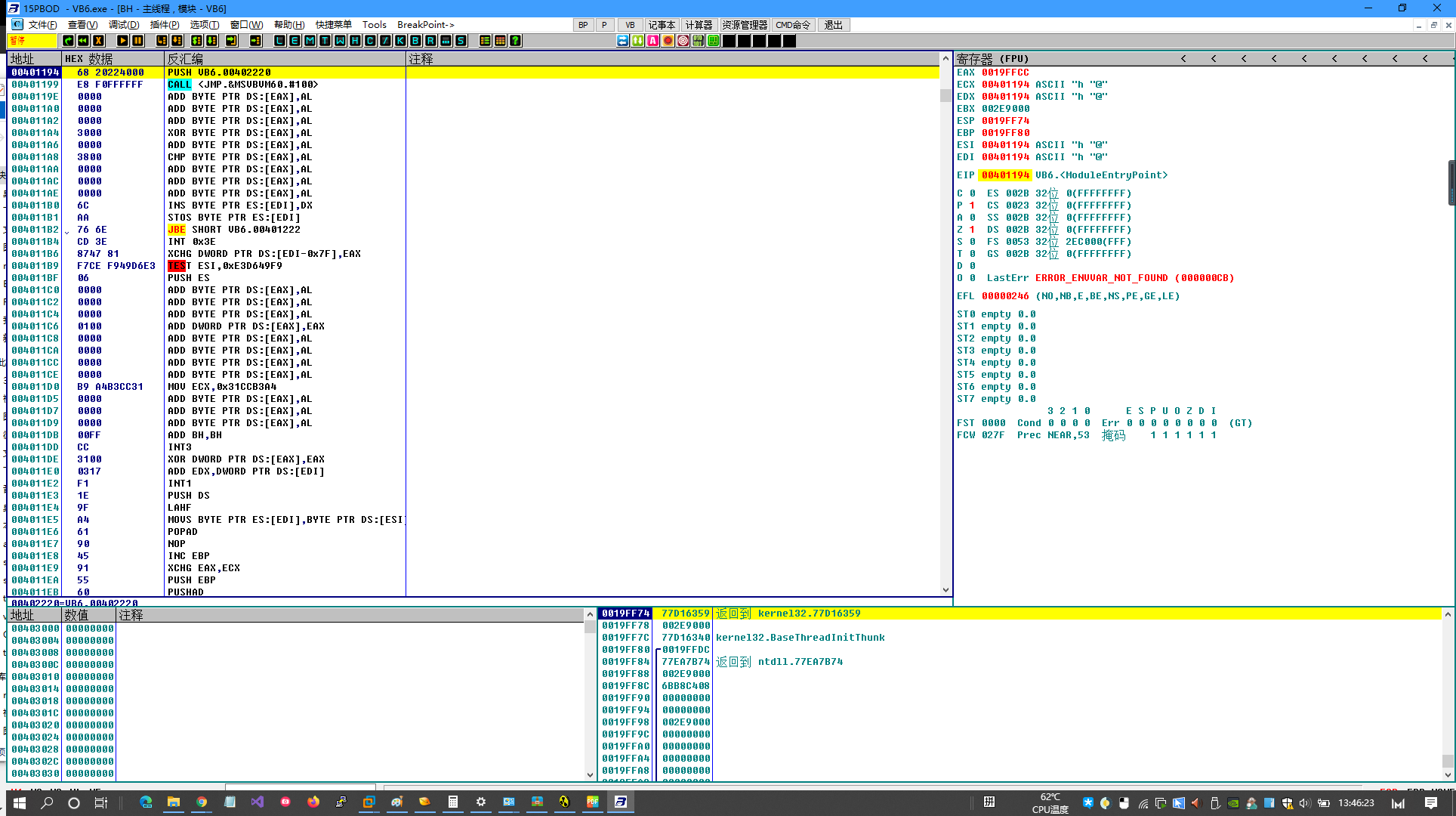The image size is (1456, 816).
Task: Click the 计算器 button
Action: [699, 25]
